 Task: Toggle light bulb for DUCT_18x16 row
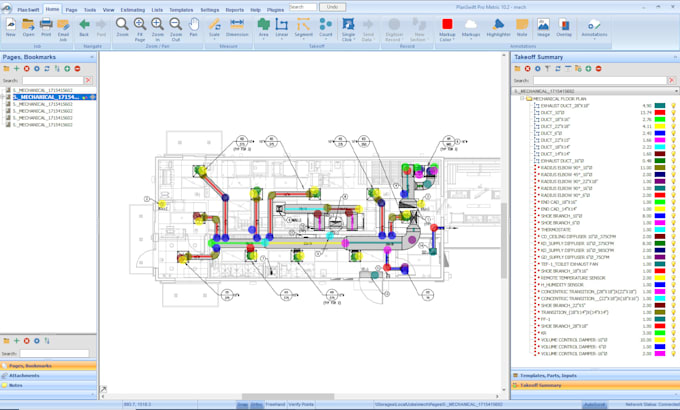click(x=673, y=119)
